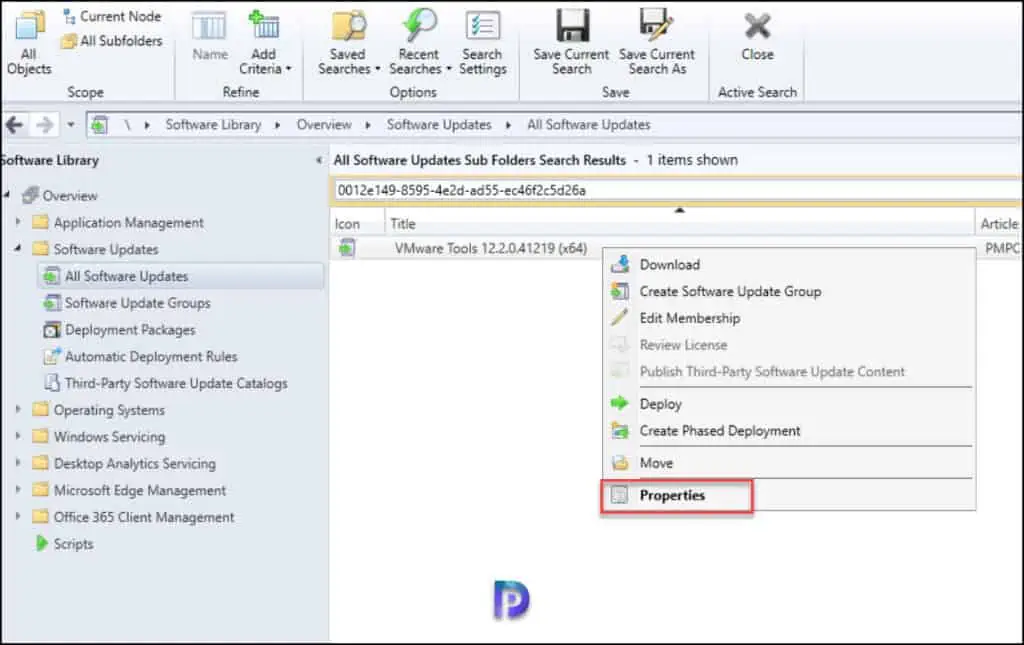Select the Windows Servicing folder
Image resolution: width=1024 pixels, height=645 pixels.
(99, 437)
